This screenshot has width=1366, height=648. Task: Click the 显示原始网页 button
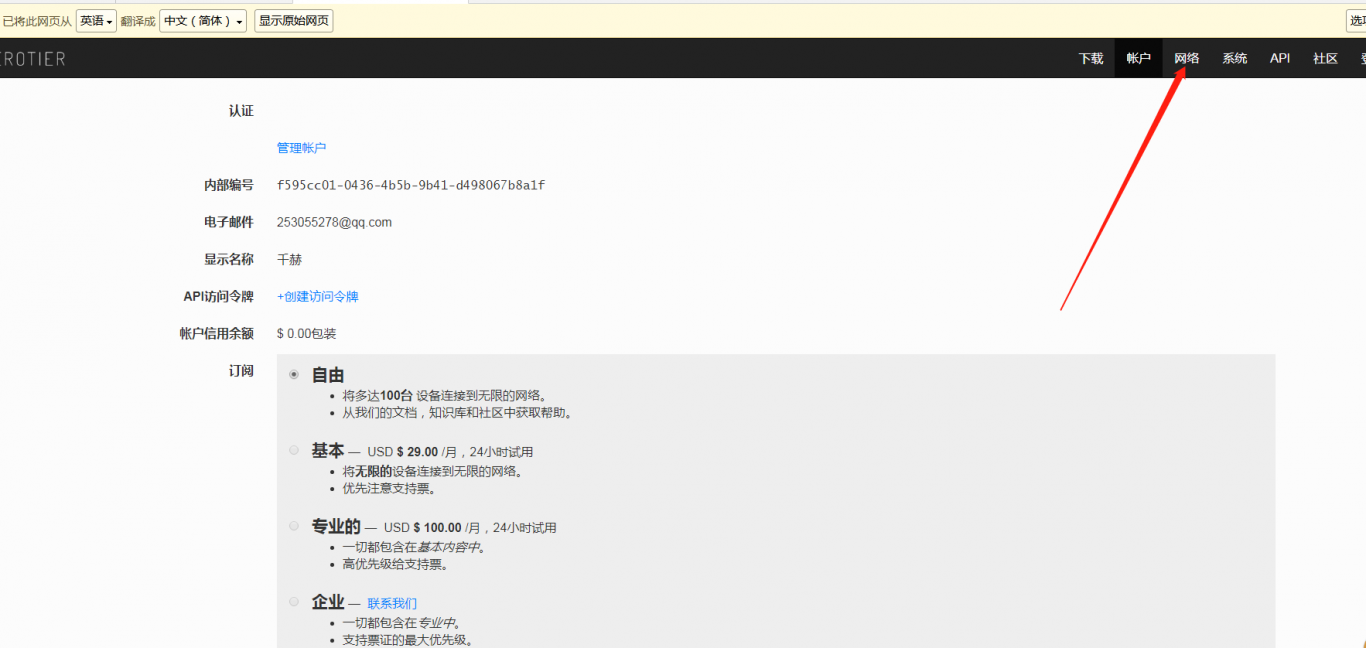click(293, 21)
